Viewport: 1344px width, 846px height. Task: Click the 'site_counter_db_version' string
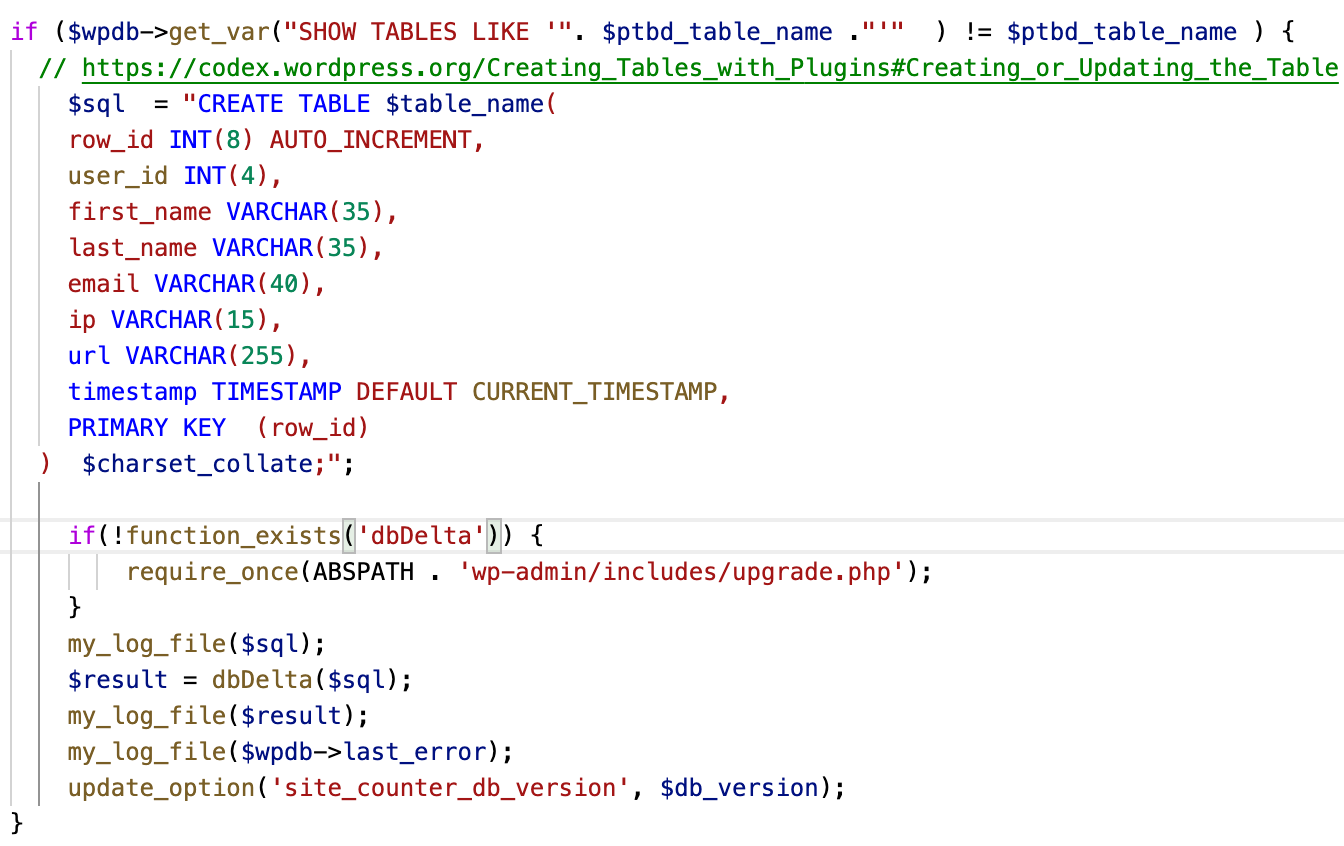coord(451,788)
